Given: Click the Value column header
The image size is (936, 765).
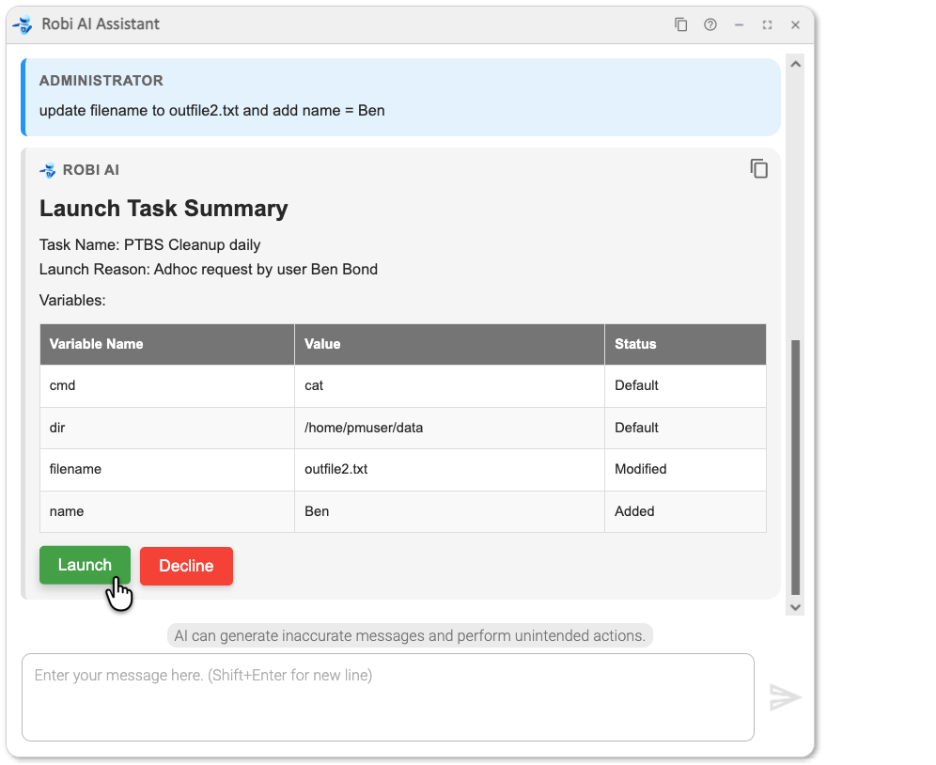Looking at the screenshot, I should click(323, 344).
